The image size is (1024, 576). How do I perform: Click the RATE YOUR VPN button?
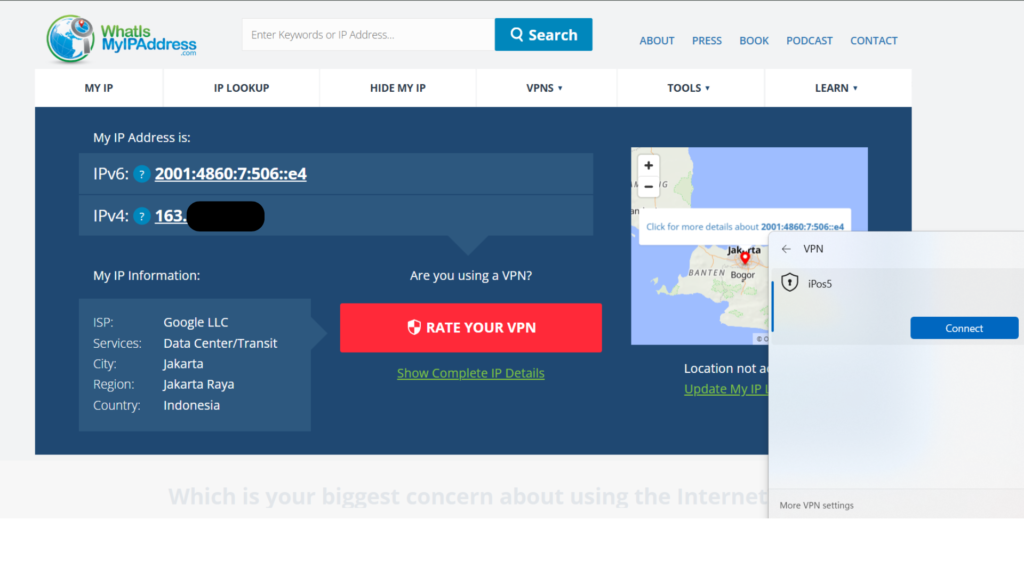(x=471, y=328)
